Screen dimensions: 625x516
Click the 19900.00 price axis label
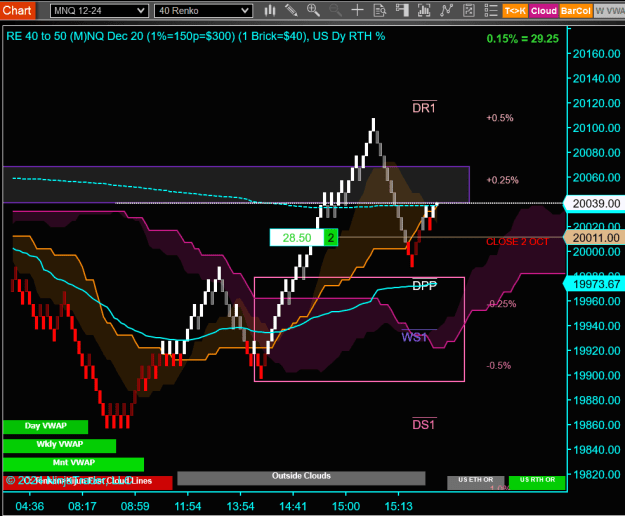coord(596,375)
